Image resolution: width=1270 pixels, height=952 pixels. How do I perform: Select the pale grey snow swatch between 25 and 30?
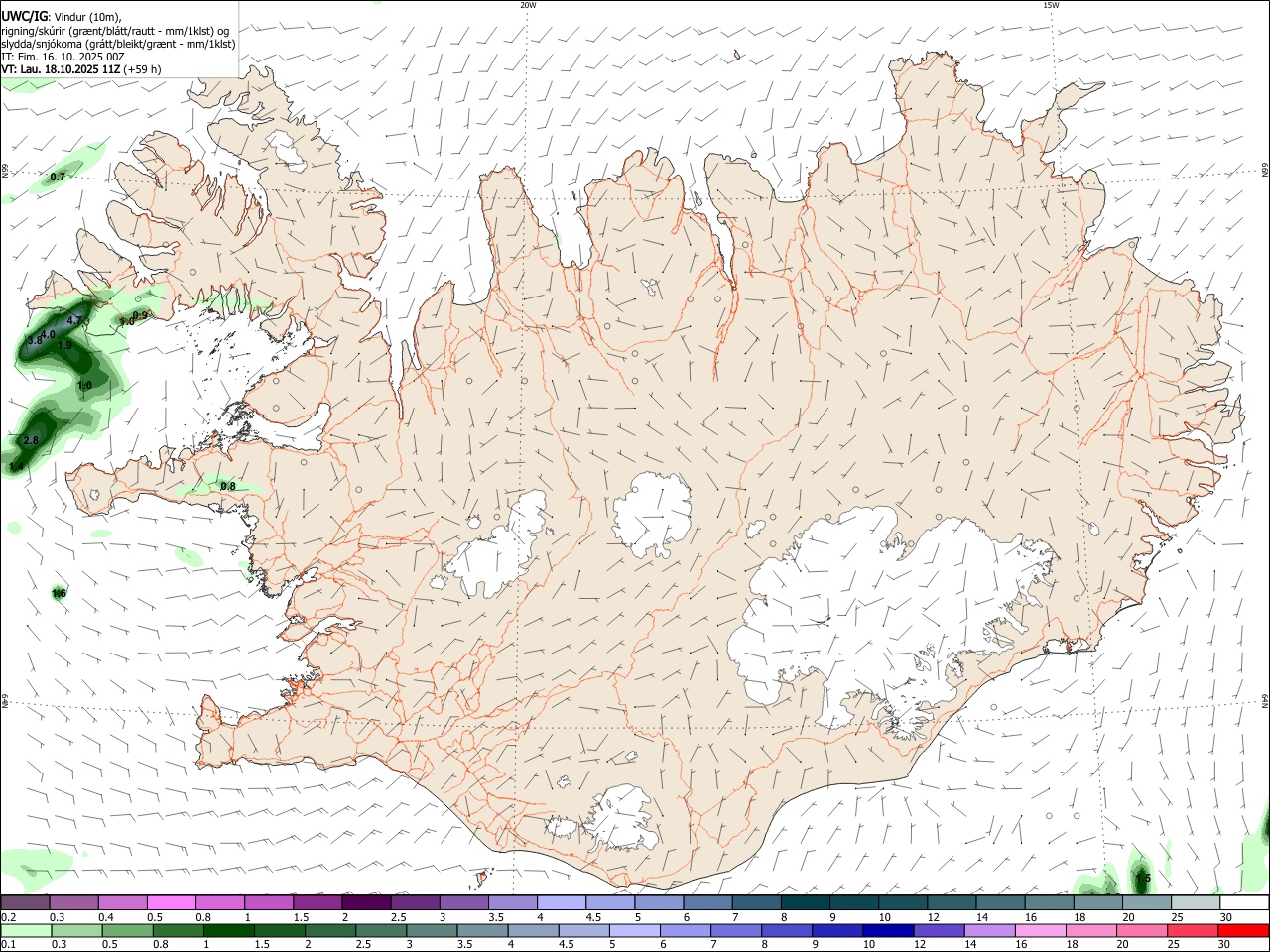1195,902
